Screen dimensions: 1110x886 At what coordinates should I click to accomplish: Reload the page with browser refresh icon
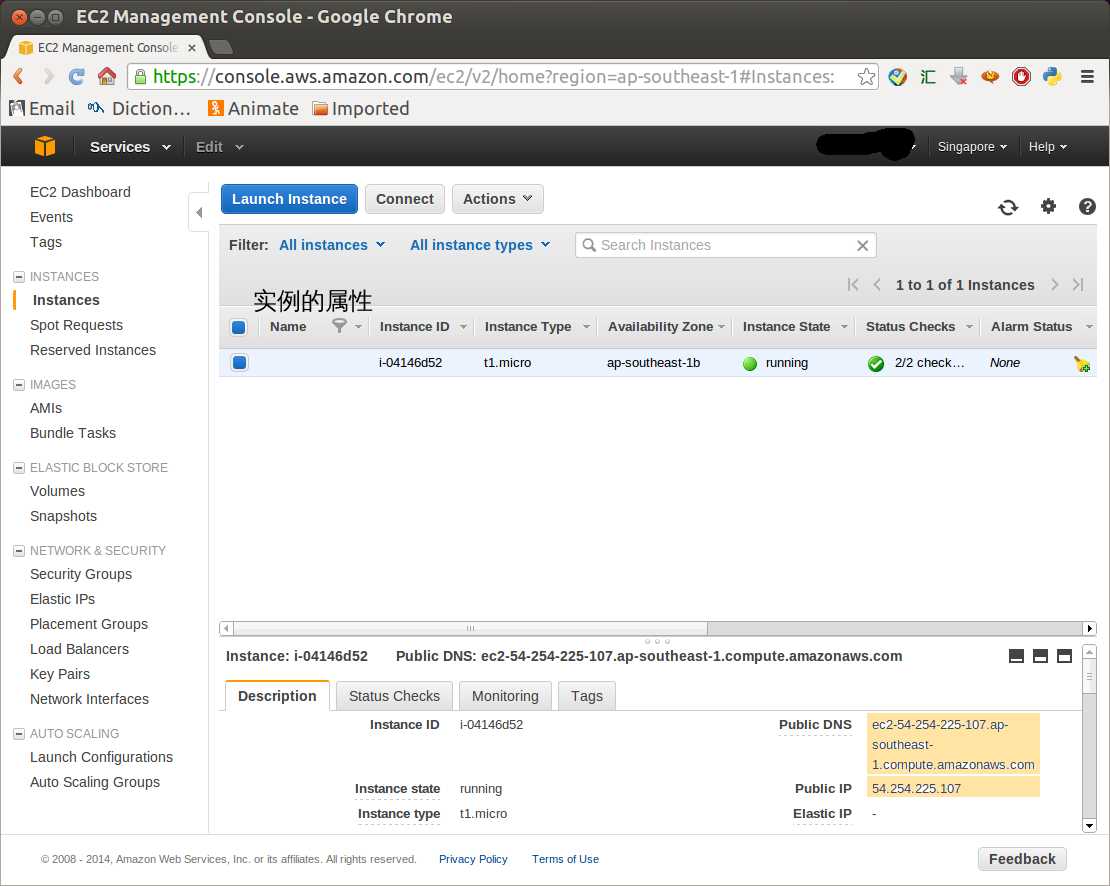[76, 77]
